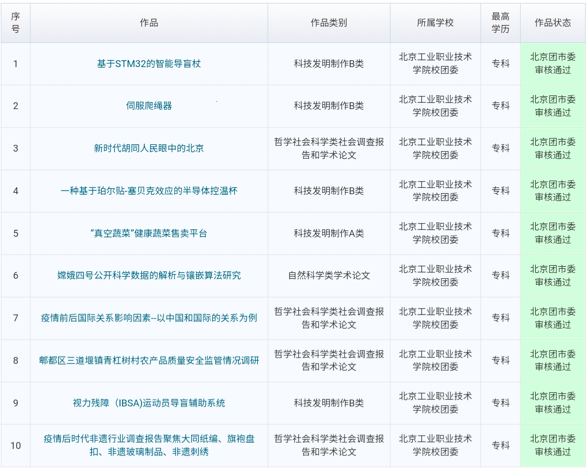Open the 半导体控温杯 entry in row 4
Image resolution: width=588 pixels, height=472 pixels.
149,191
